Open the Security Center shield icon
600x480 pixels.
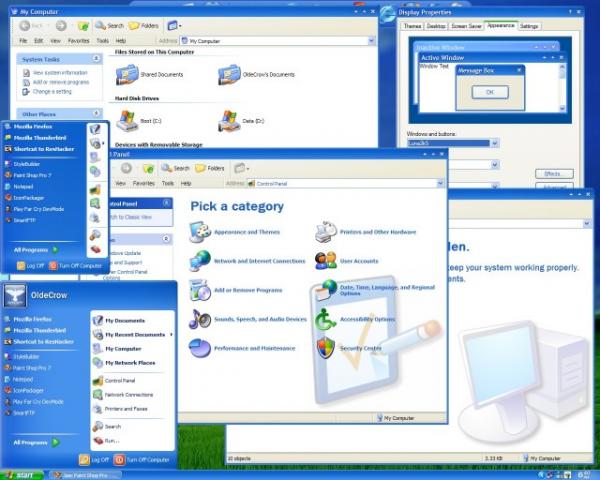click(x=326, y=348)
